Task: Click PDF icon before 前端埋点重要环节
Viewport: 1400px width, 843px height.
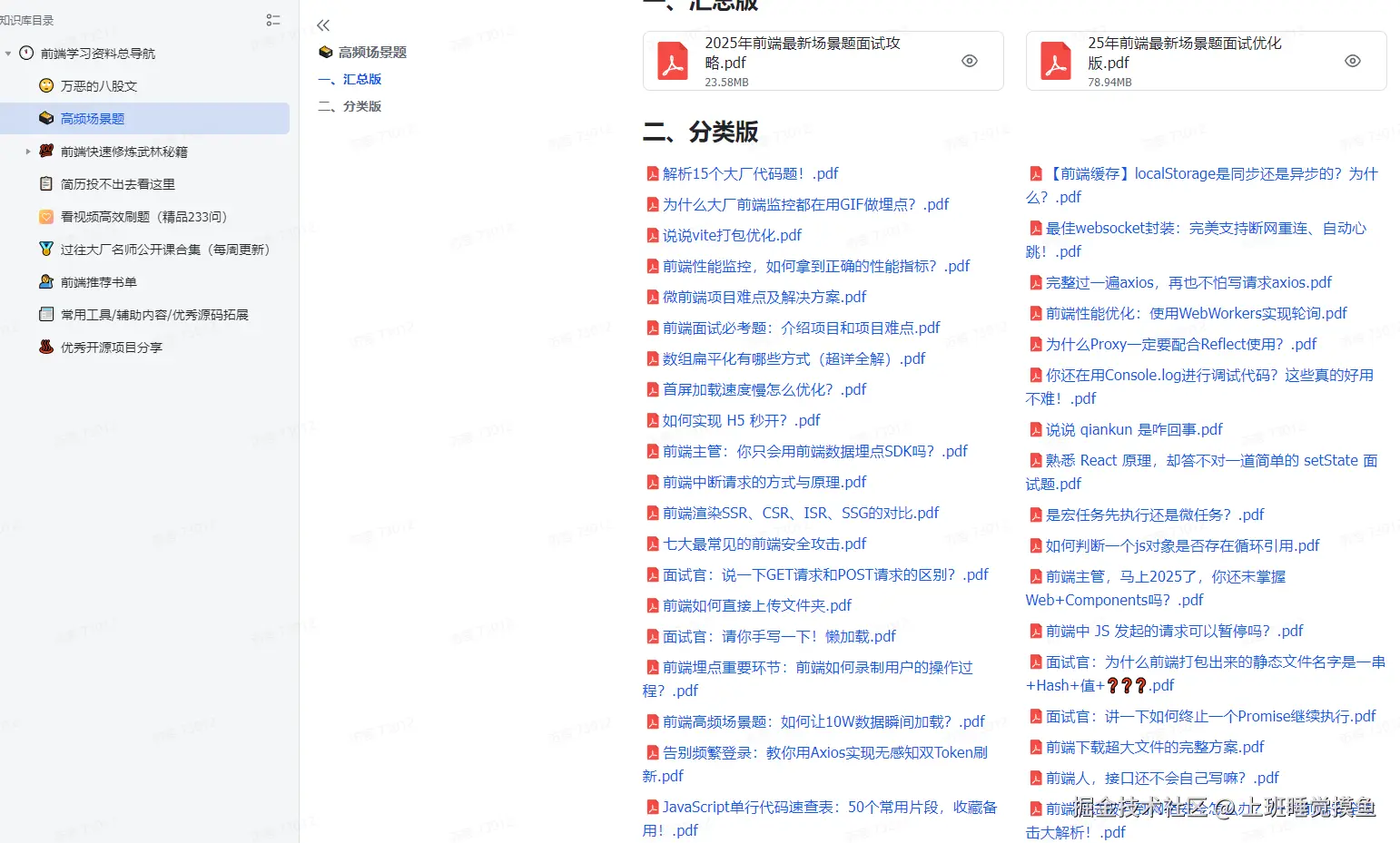Action: pyautogui.click(x=652, y=667)
